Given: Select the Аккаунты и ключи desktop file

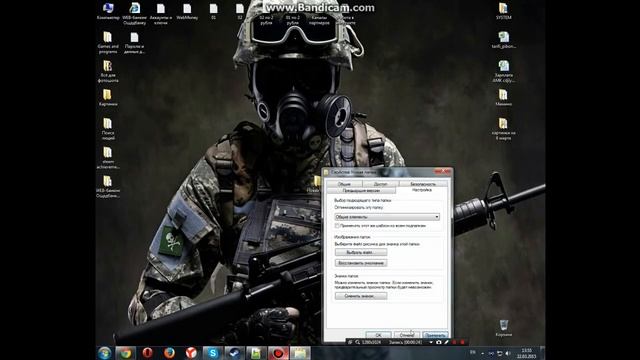Looking at the screenshot, I should [x=161, y=14].
